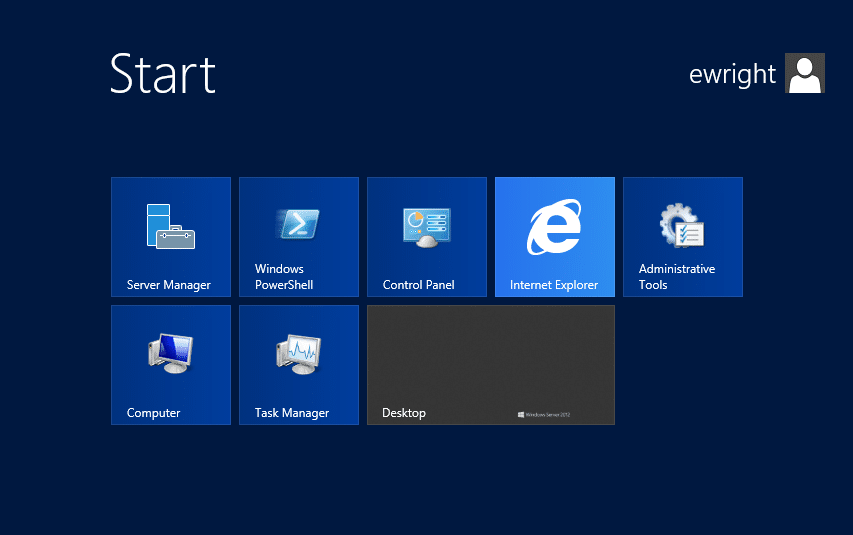Click the Administrative Tools gear icon
853x535 pixels.
(x=682, y=226)
